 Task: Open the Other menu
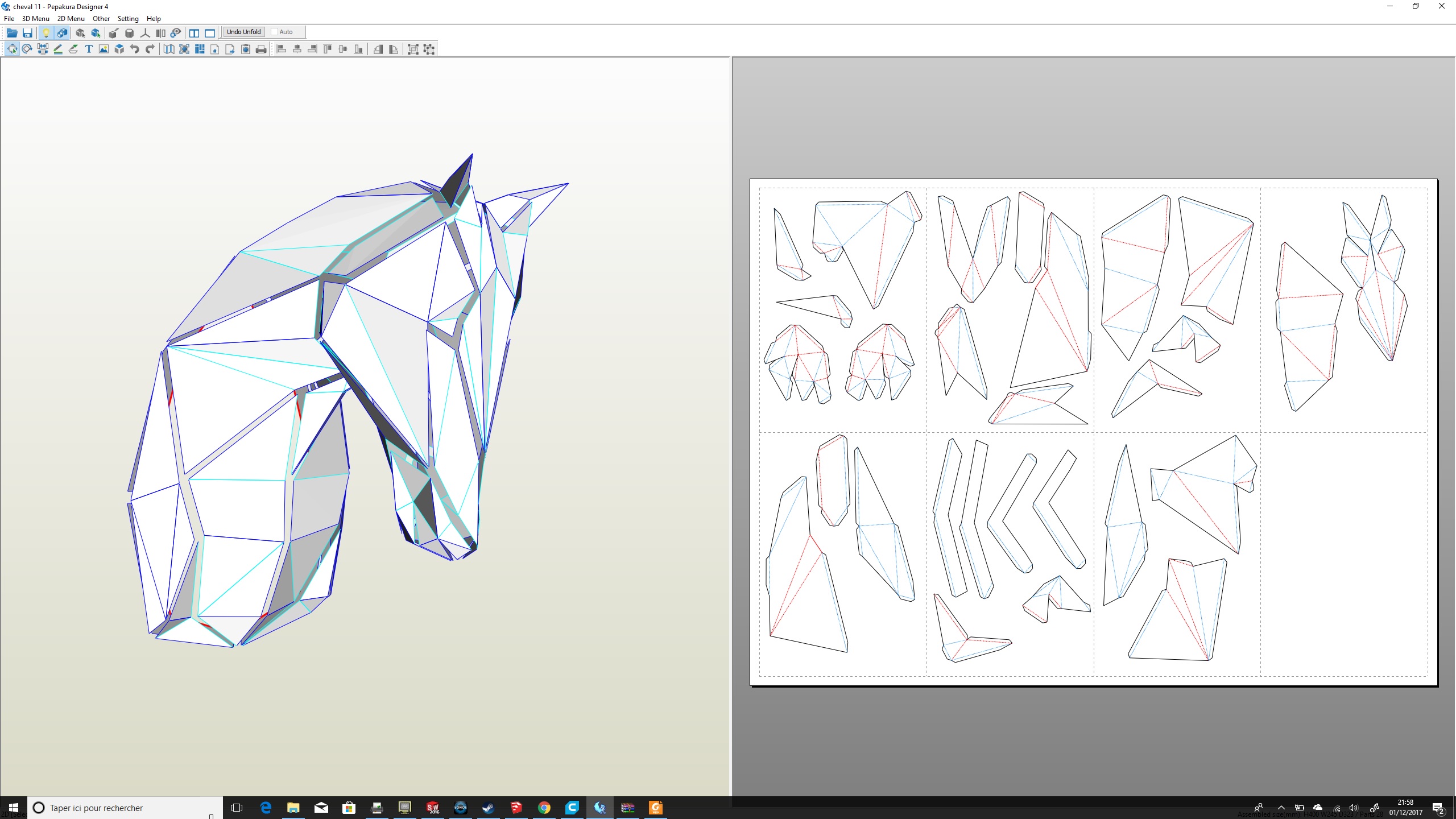click(101, 18)
